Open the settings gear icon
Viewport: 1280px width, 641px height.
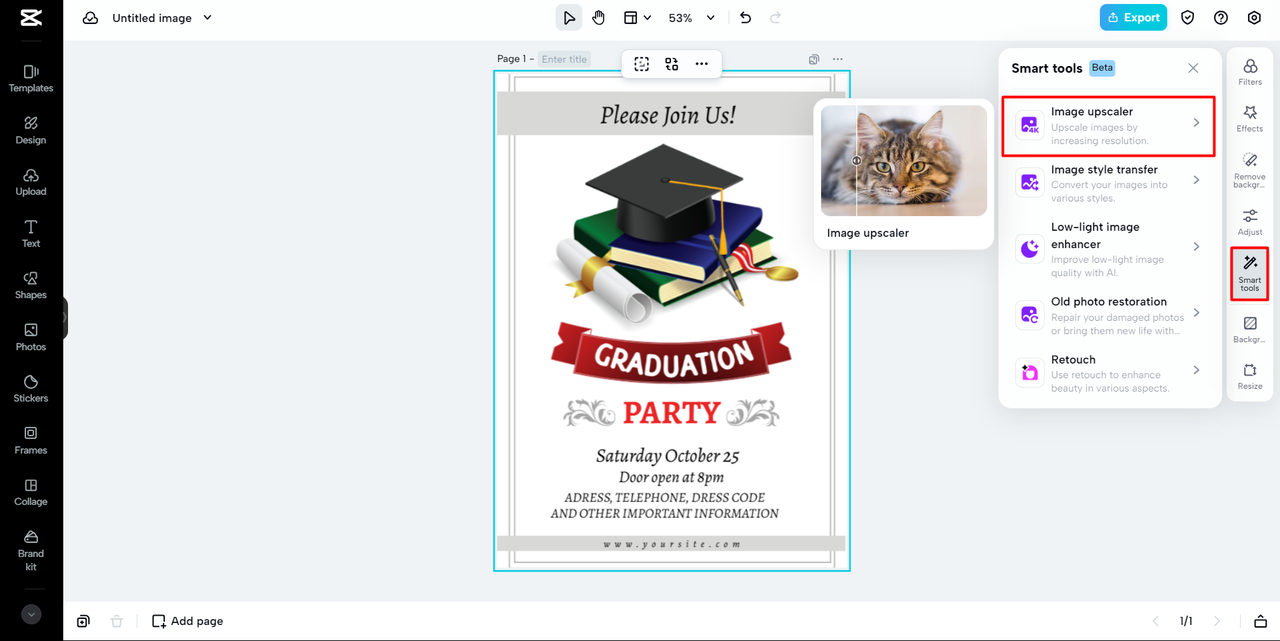pos(1254,18)
